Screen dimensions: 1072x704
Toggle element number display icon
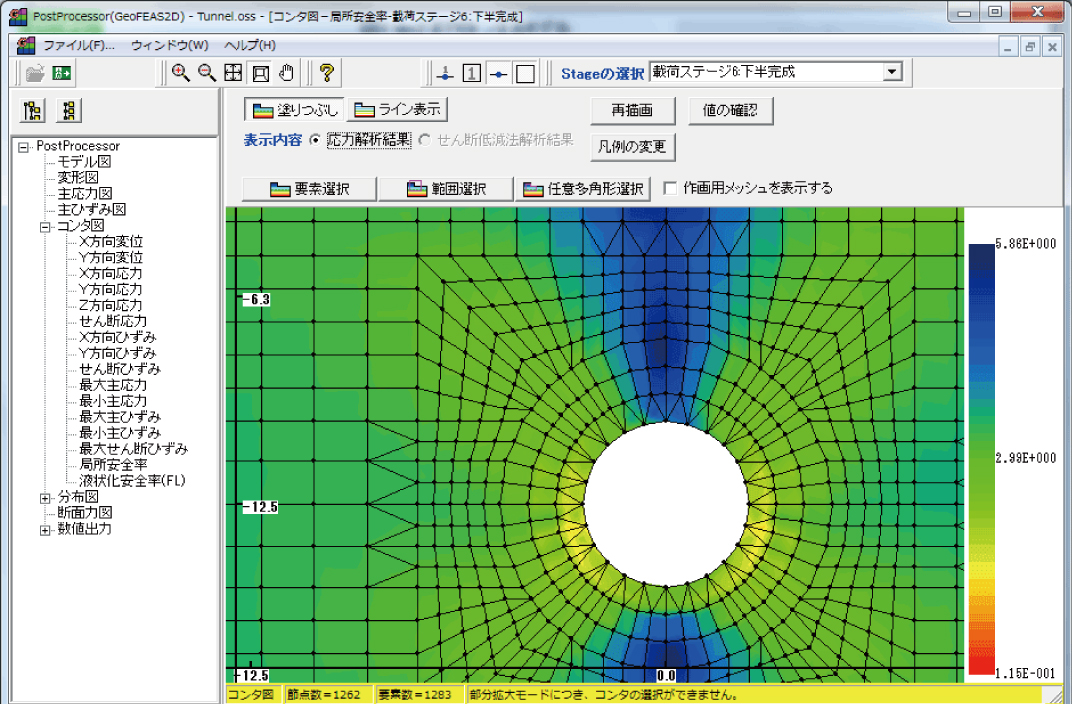[x=472, y=72]
